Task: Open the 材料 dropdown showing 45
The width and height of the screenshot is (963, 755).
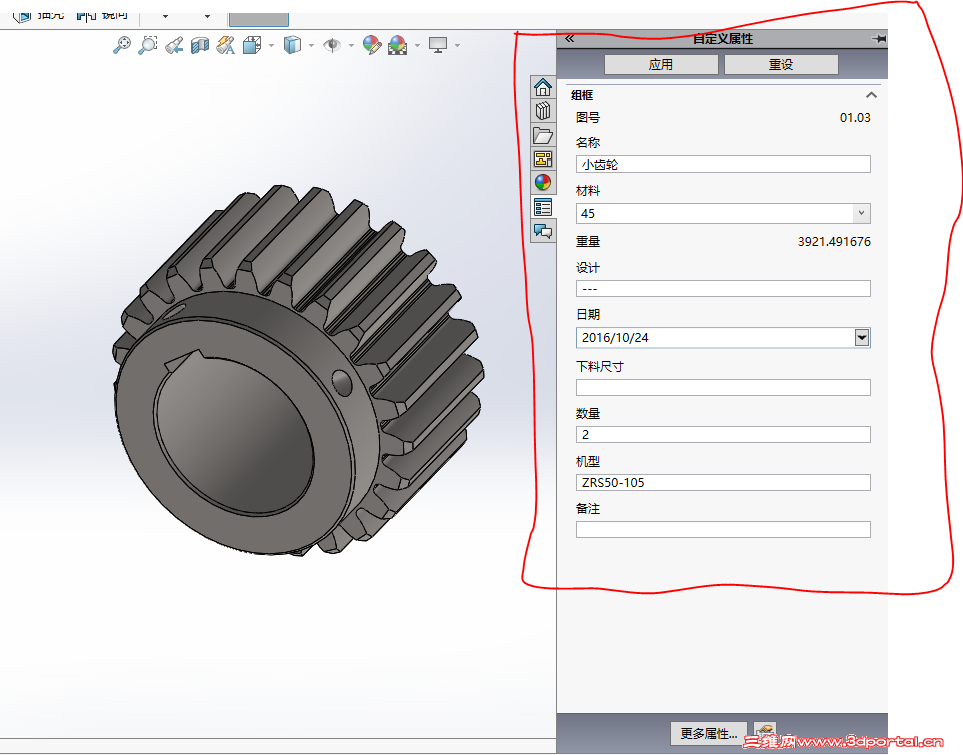Action: pyautogui.click(x=862, y=213)
